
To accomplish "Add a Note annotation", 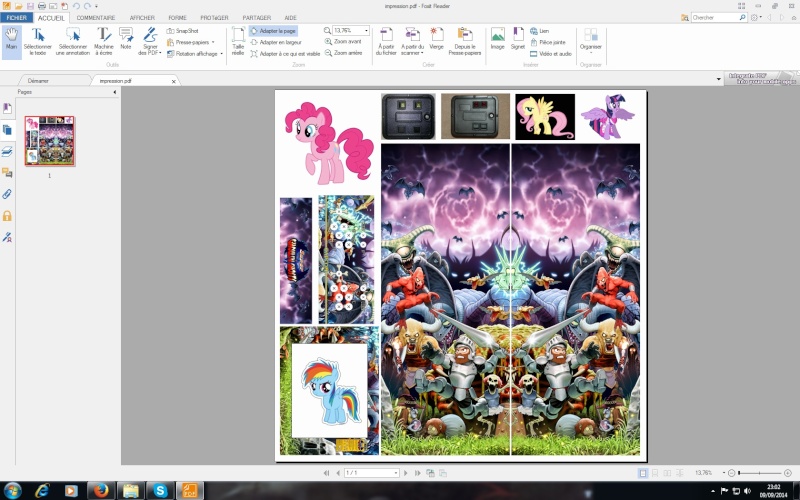I will [x=126, y=39].
